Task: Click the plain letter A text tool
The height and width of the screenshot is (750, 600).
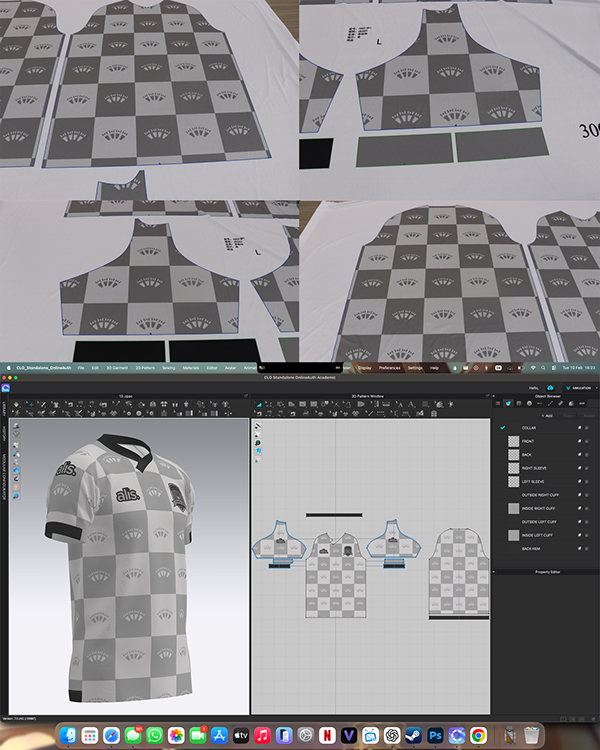Action: (x=411, y=405)
